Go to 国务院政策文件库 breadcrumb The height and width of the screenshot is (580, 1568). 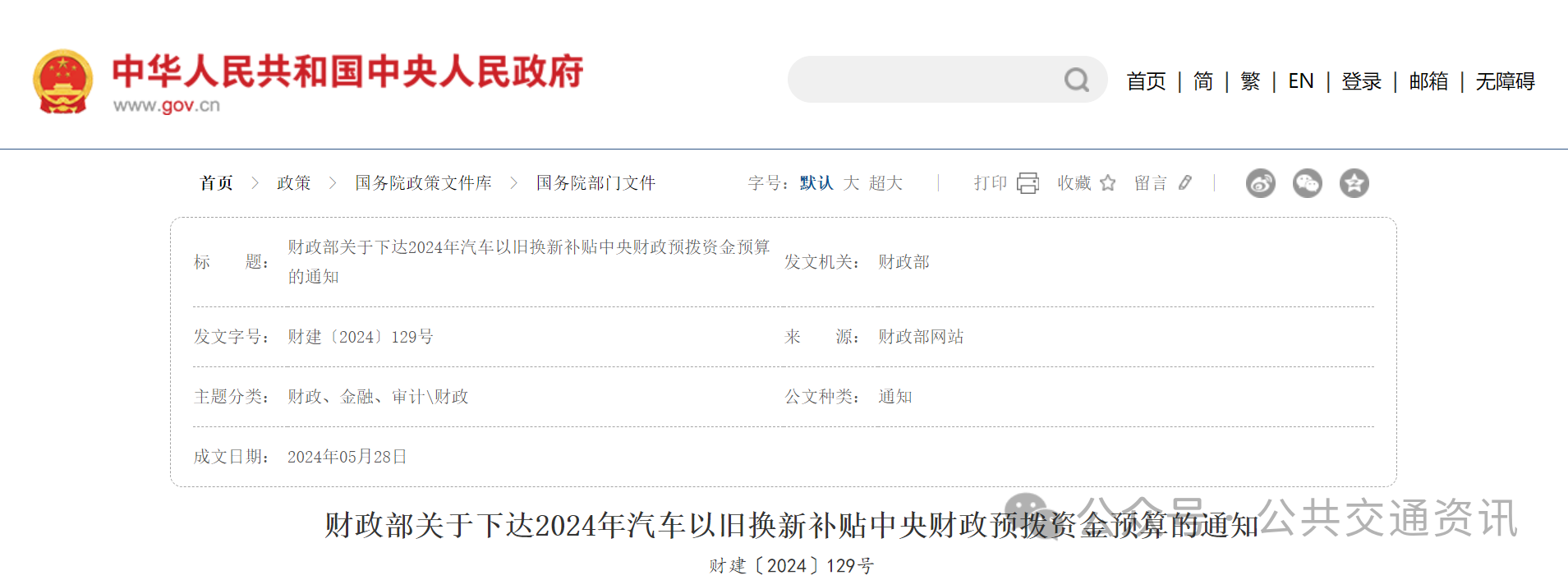pyautogui.click(x=423, y=183)
